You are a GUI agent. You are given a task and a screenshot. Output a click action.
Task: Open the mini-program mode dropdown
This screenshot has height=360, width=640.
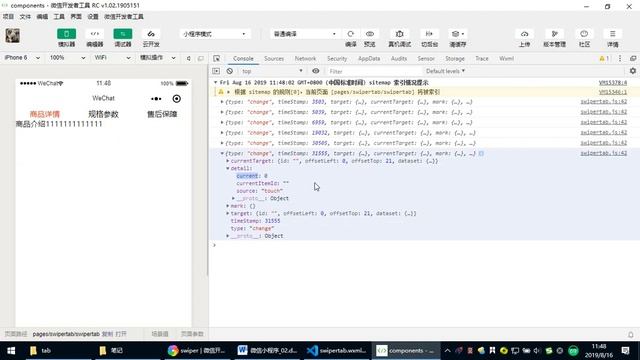(x=215, y=34)
